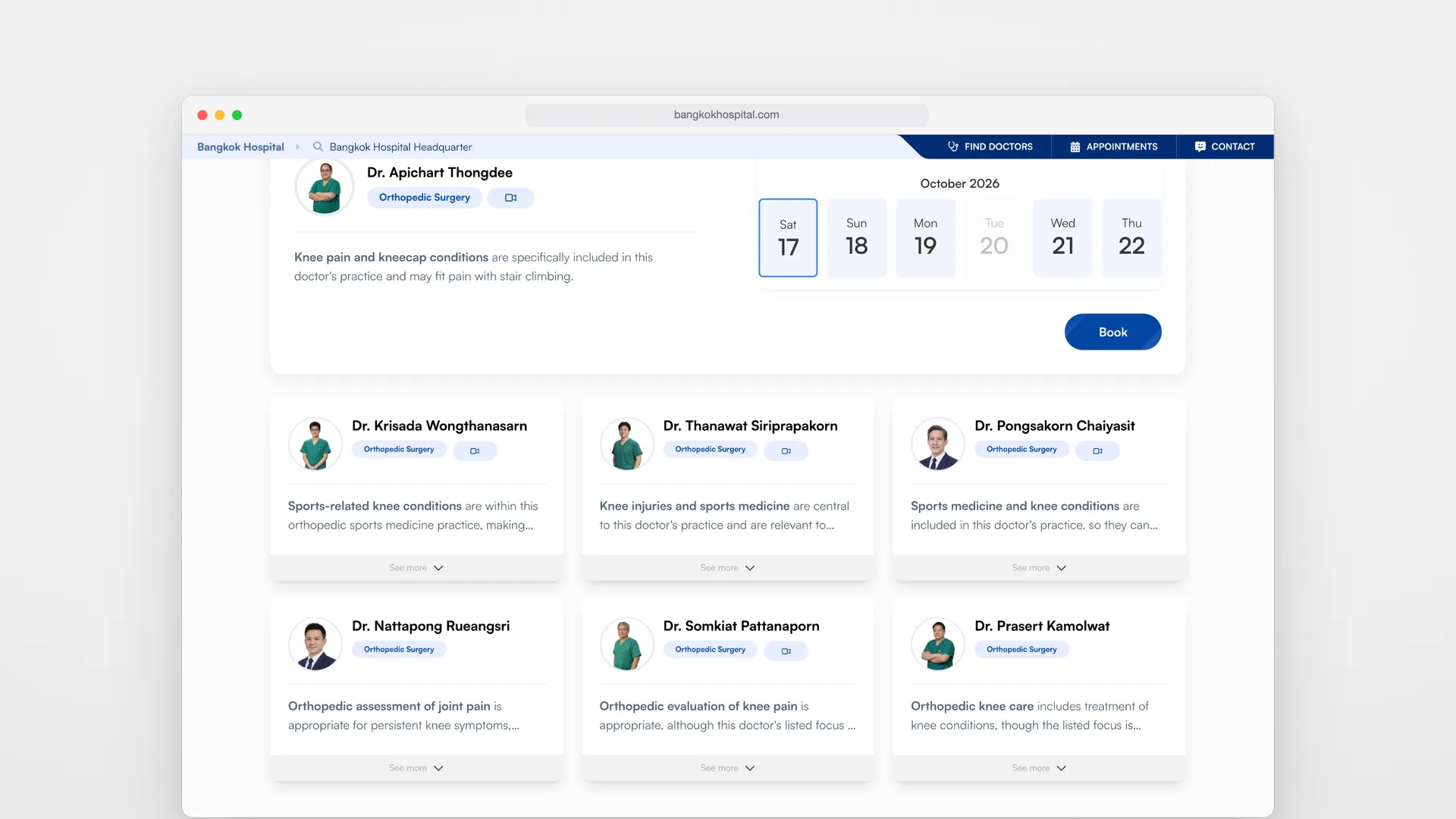Select Mon 19 appointment date
The width and height of the screenshot is (1456, 819).
pyautogui.click(x=925, y=237)
